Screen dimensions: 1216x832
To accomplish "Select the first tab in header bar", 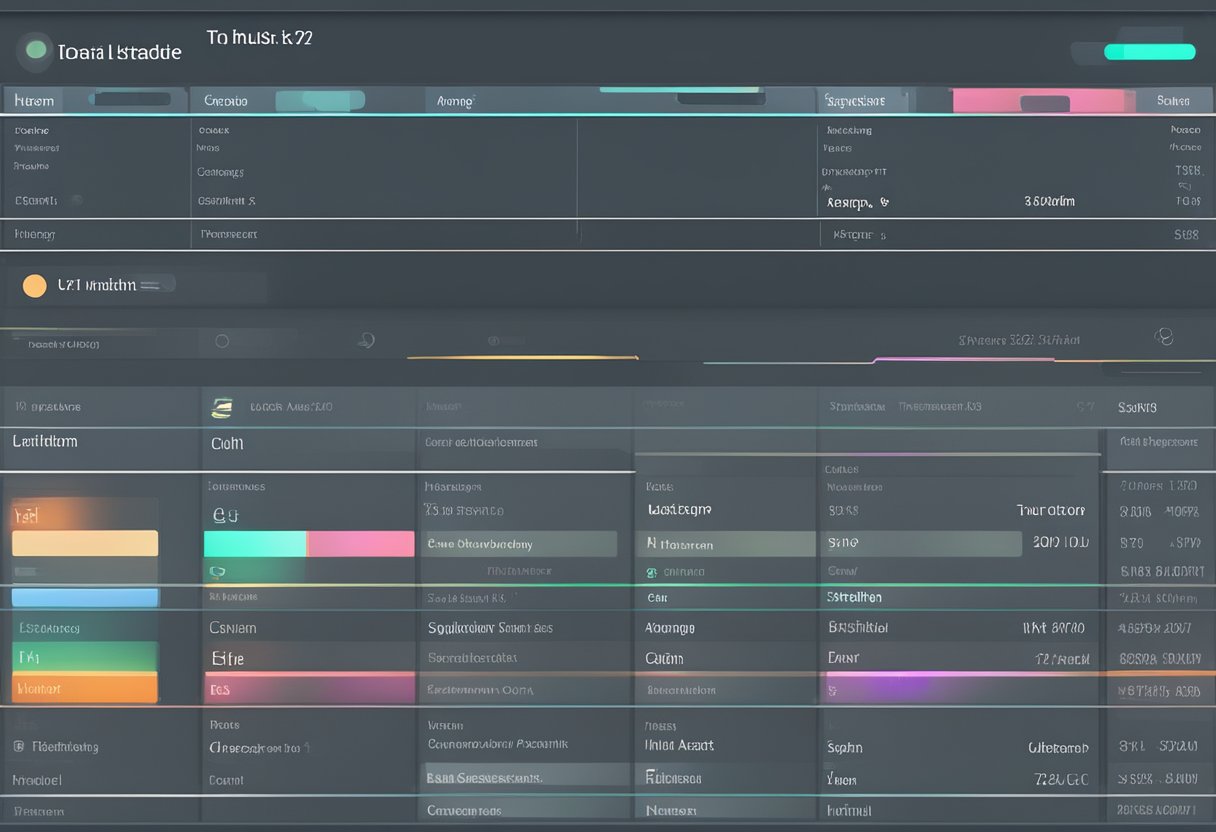I will point(33,101).
